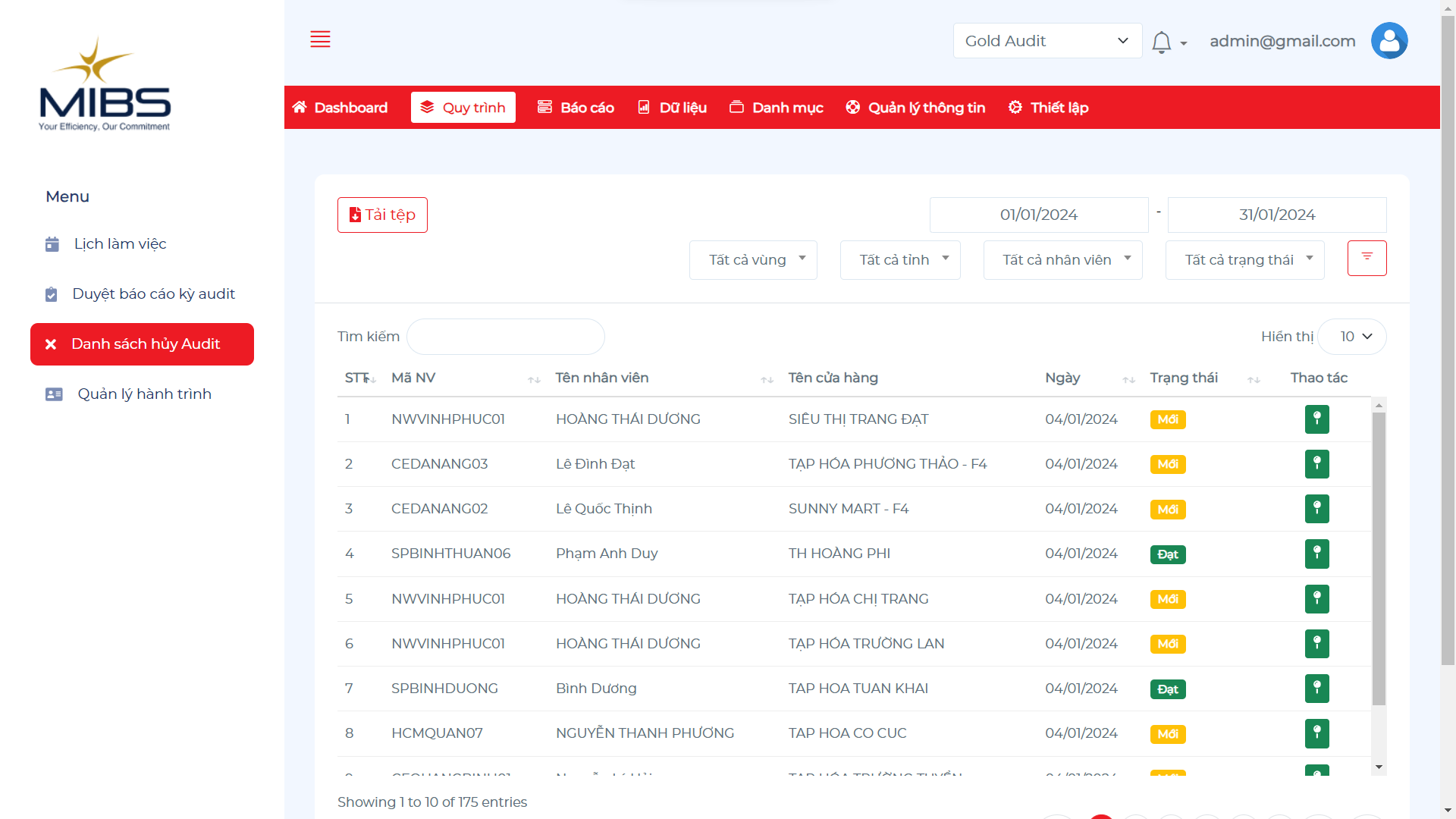Screen dimensions: 1456x819
Task: Focus the Tìm kiếm search box
Action: click(506, 337)
